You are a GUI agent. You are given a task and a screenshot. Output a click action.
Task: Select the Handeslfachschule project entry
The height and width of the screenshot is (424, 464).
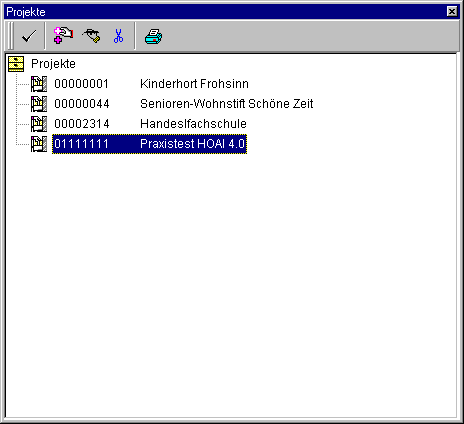[x=150, y=124]
